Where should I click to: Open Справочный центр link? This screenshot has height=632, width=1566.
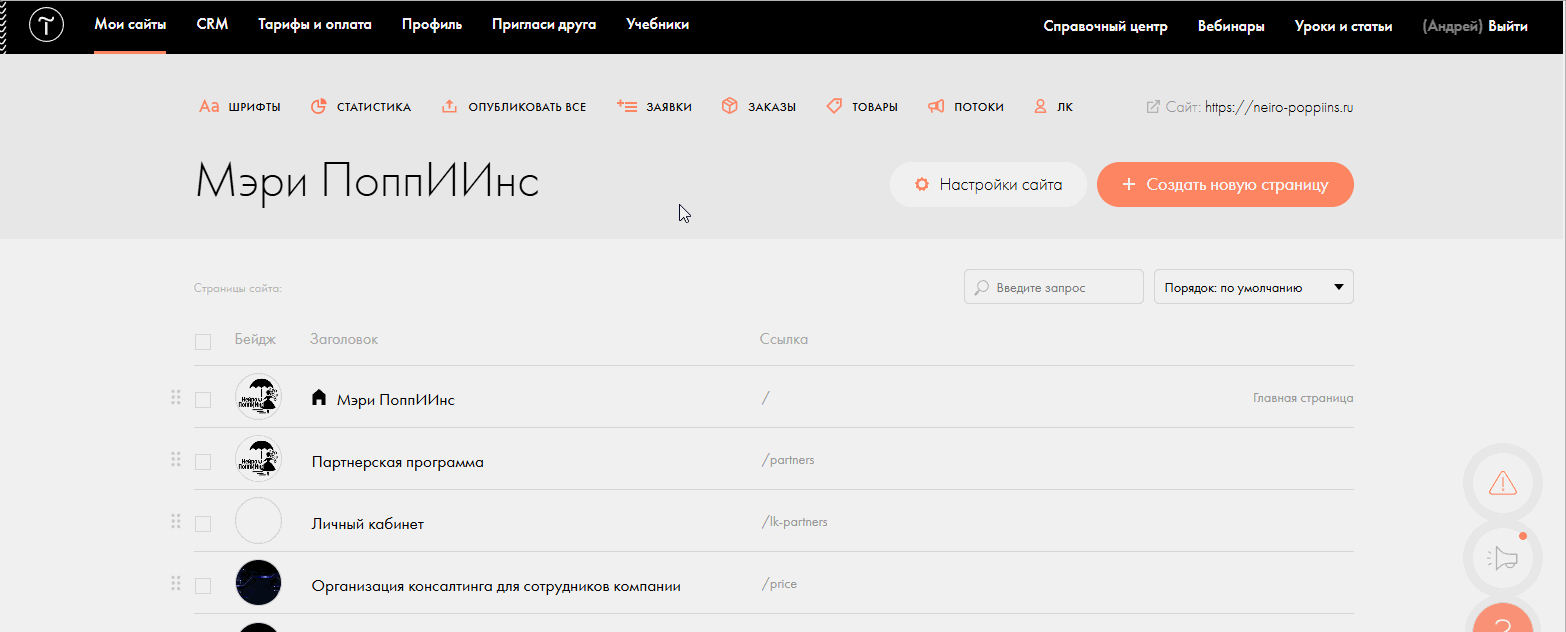[1105, 27]
